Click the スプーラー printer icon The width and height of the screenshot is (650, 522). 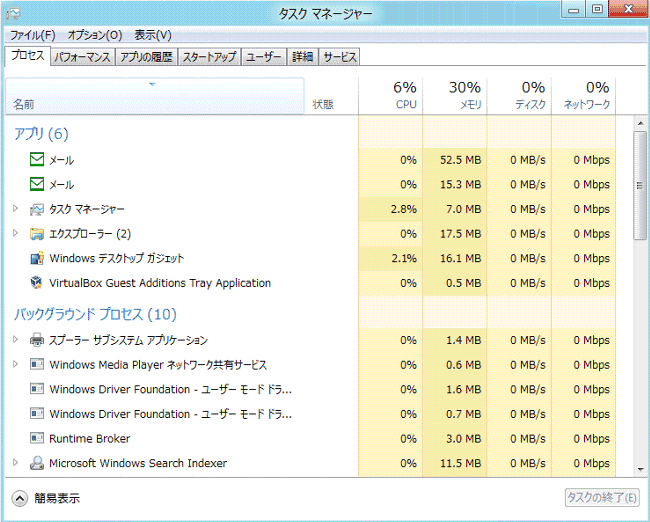pyautogui.click(x=37, y=340)
